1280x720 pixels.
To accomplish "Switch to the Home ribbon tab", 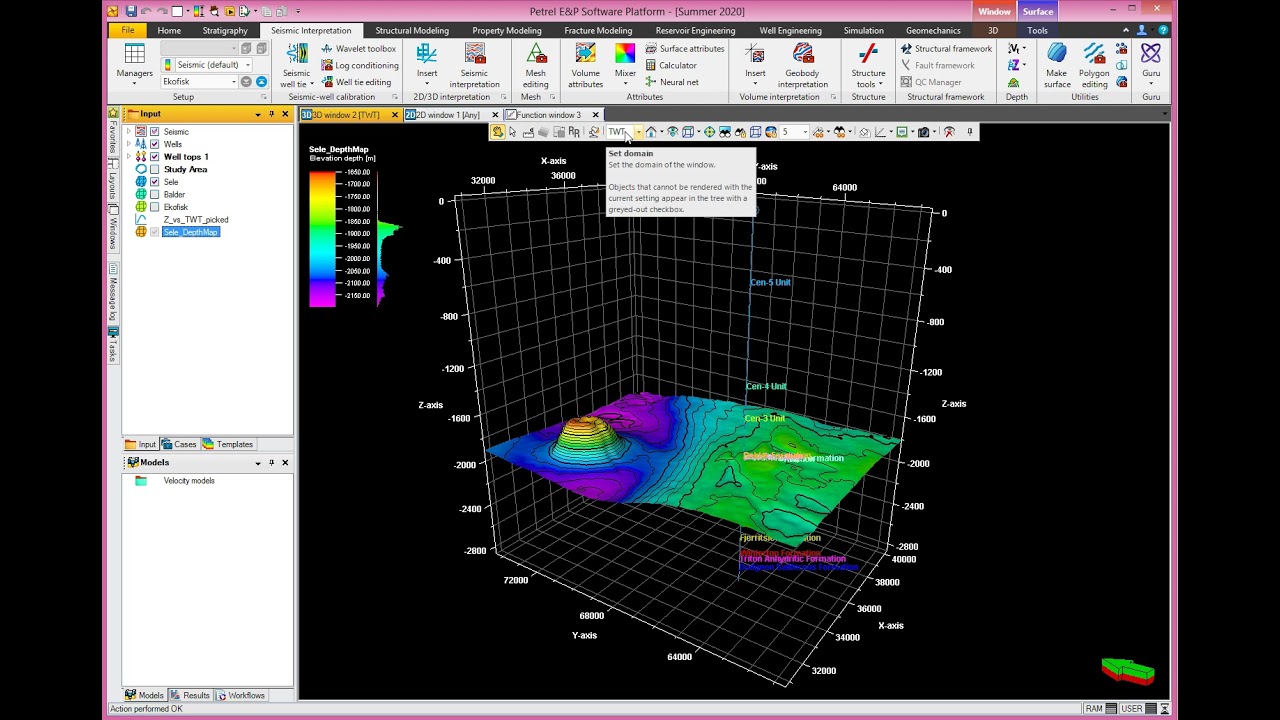I will point(169,31).
